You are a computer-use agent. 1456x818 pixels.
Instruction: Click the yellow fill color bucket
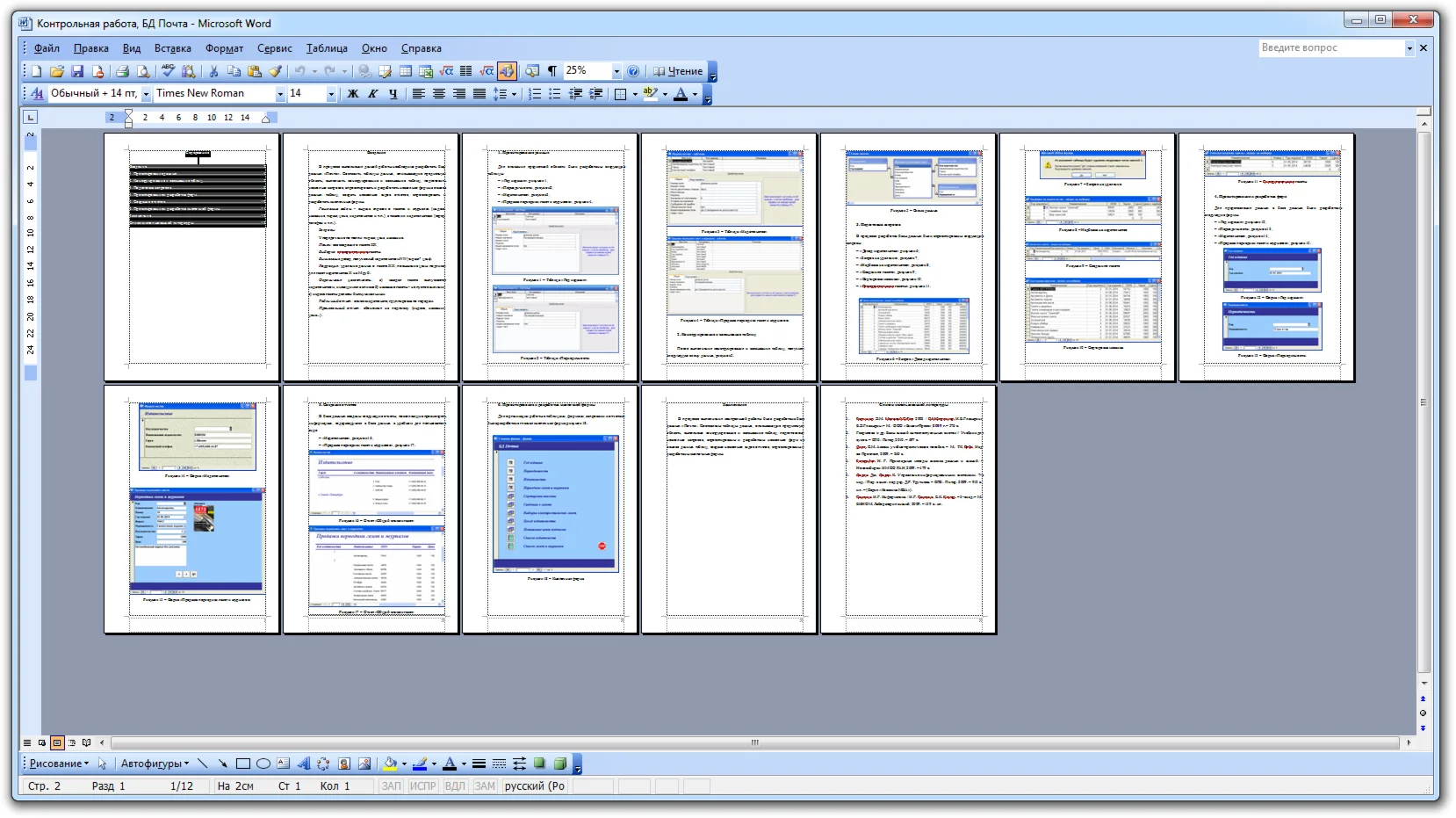390,764
